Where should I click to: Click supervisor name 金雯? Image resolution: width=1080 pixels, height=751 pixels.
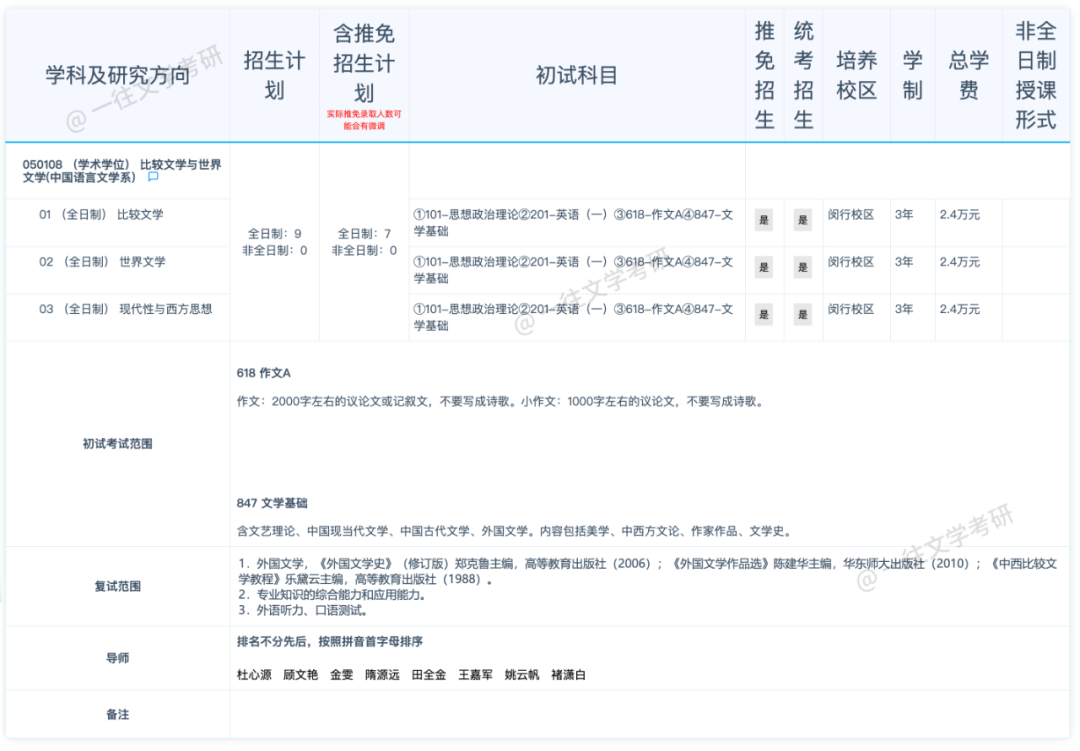[341, 675]
